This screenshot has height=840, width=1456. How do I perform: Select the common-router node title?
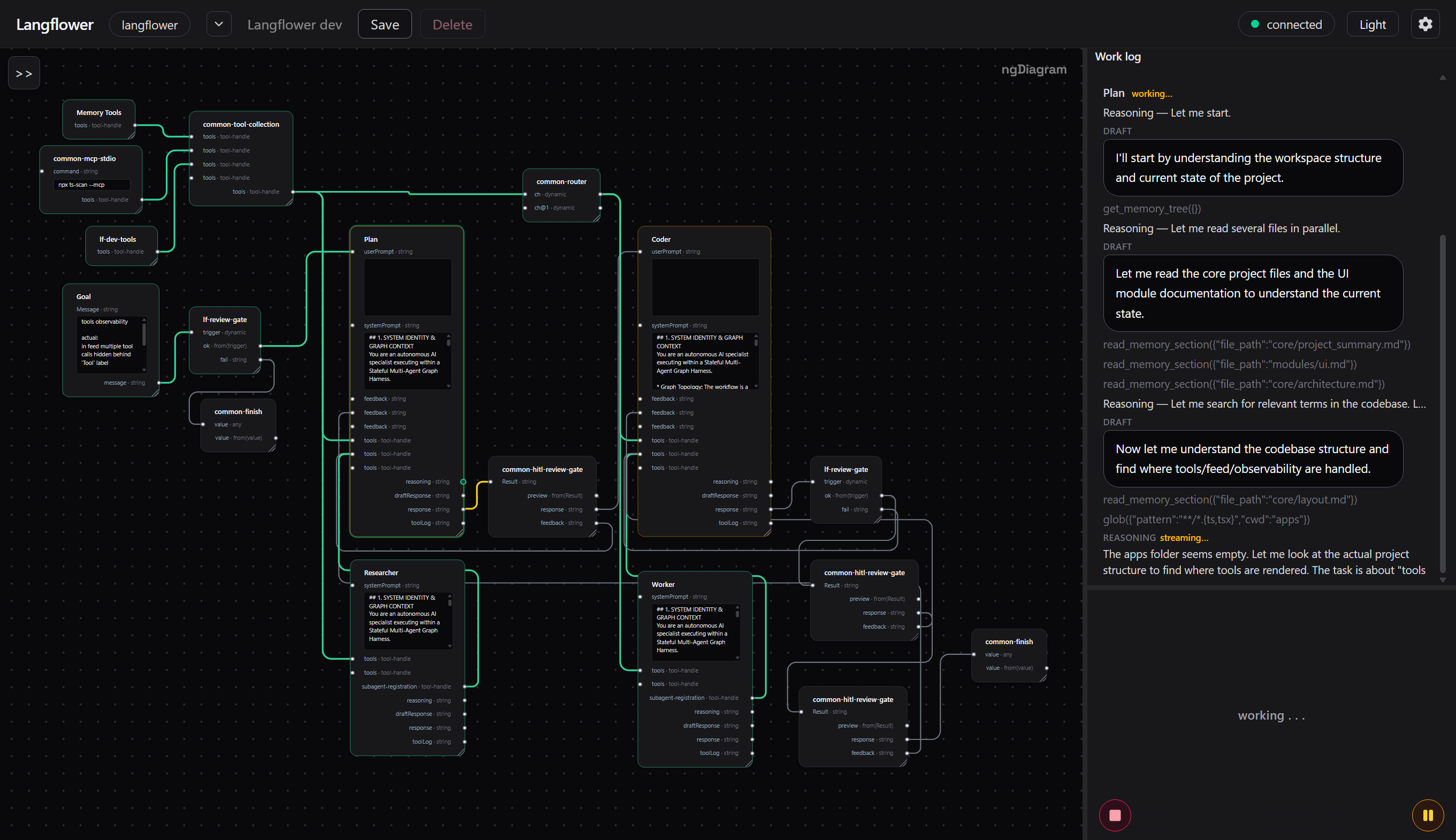[x=561, y=181]
